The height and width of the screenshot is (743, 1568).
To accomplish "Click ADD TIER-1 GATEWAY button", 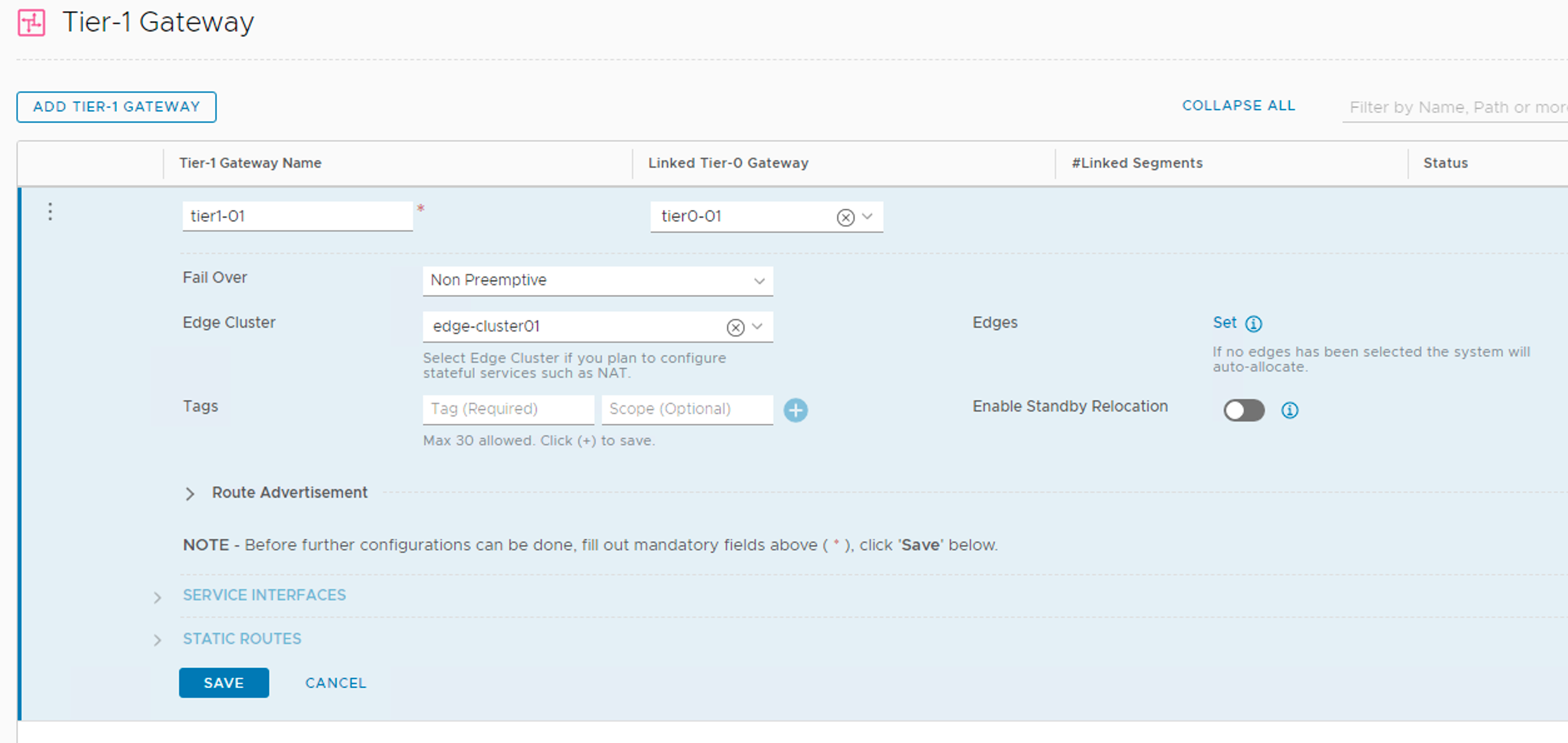I will [116, 107].
